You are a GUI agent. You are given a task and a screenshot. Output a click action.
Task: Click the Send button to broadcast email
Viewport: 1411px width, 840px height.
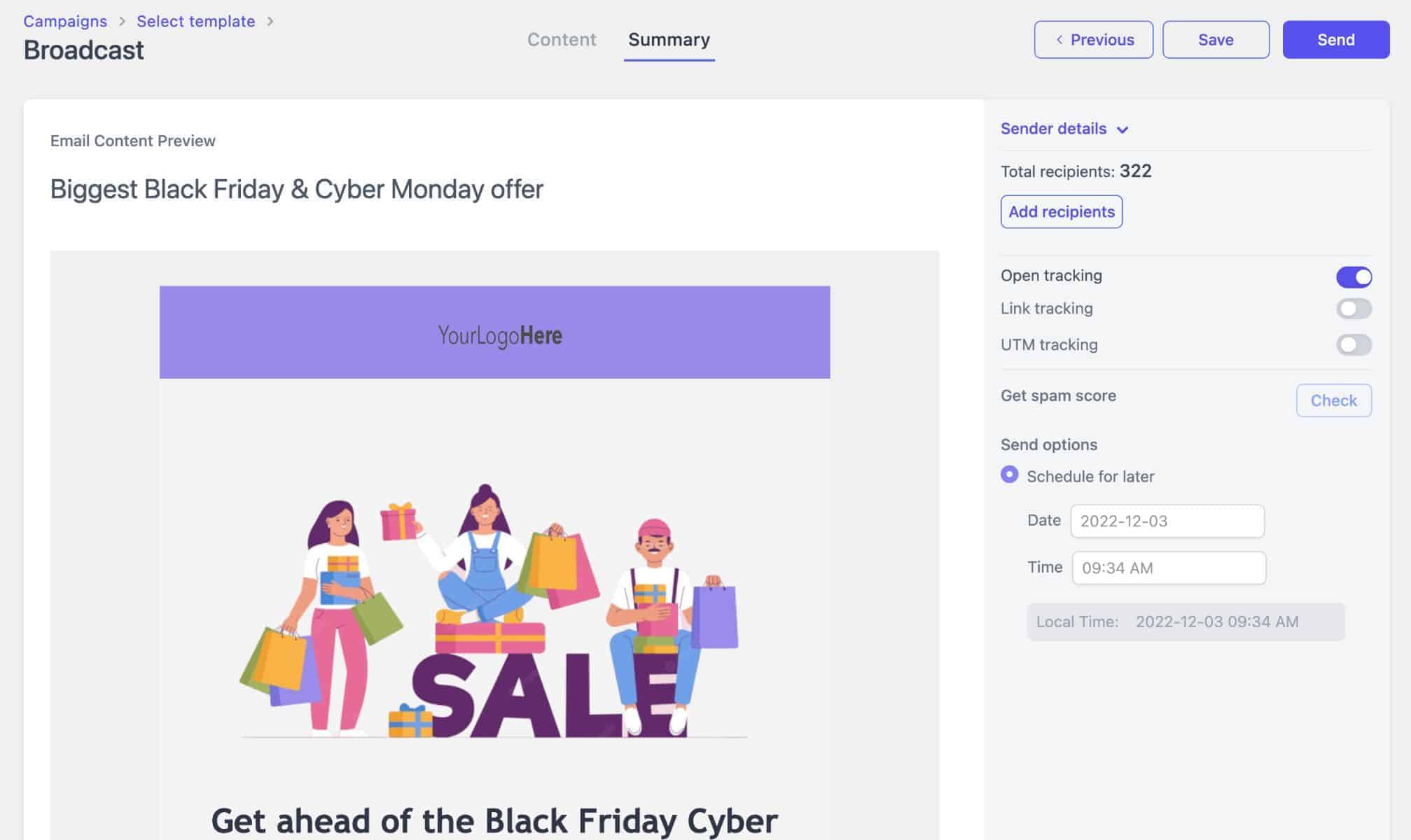tap(1335, 39)
